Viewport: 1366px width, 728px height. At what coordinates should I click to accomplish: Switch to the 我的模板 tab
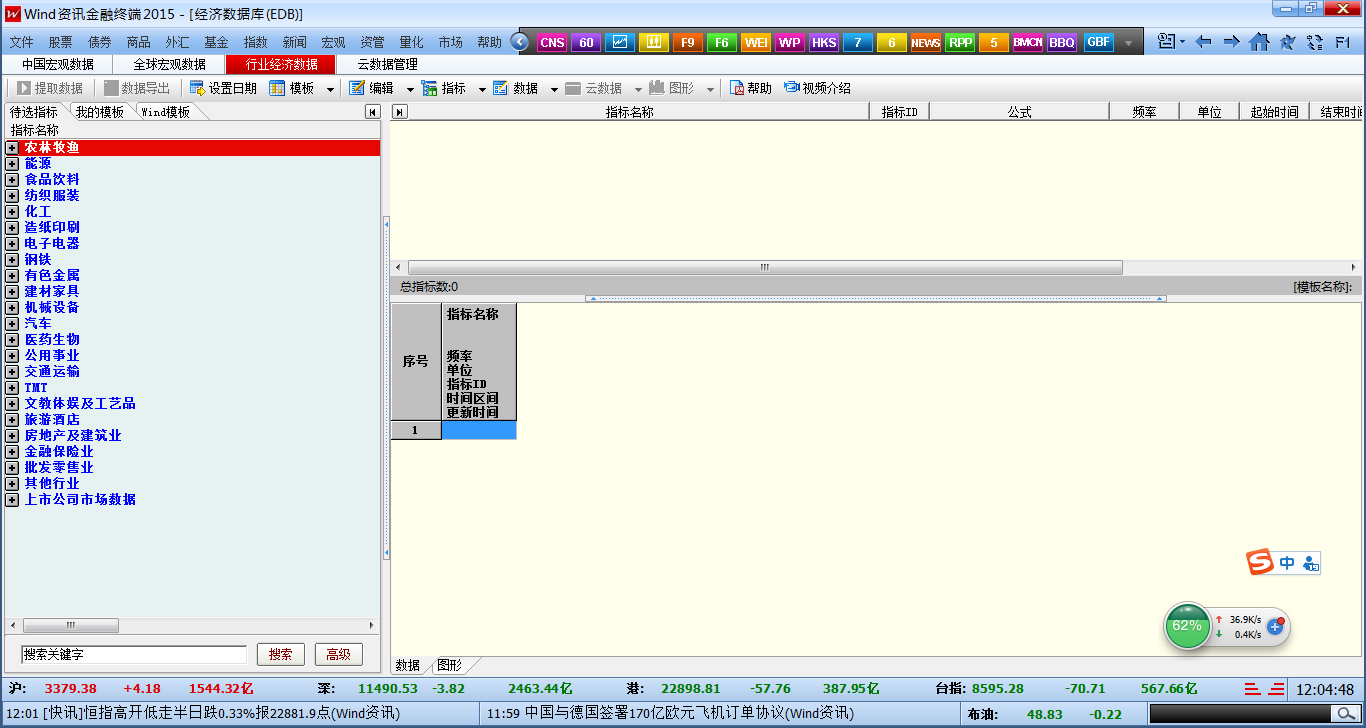(100, 112)
